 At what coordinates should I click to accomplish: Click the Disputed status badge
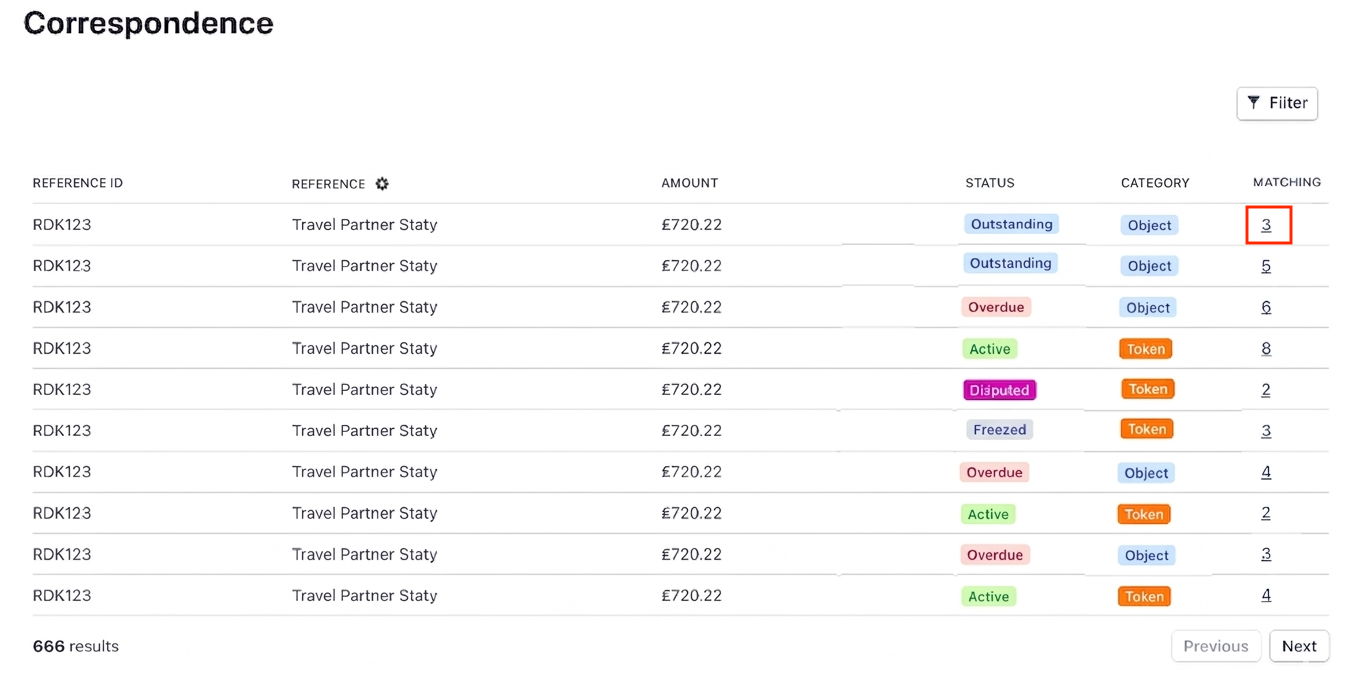(x=999, y=390)
